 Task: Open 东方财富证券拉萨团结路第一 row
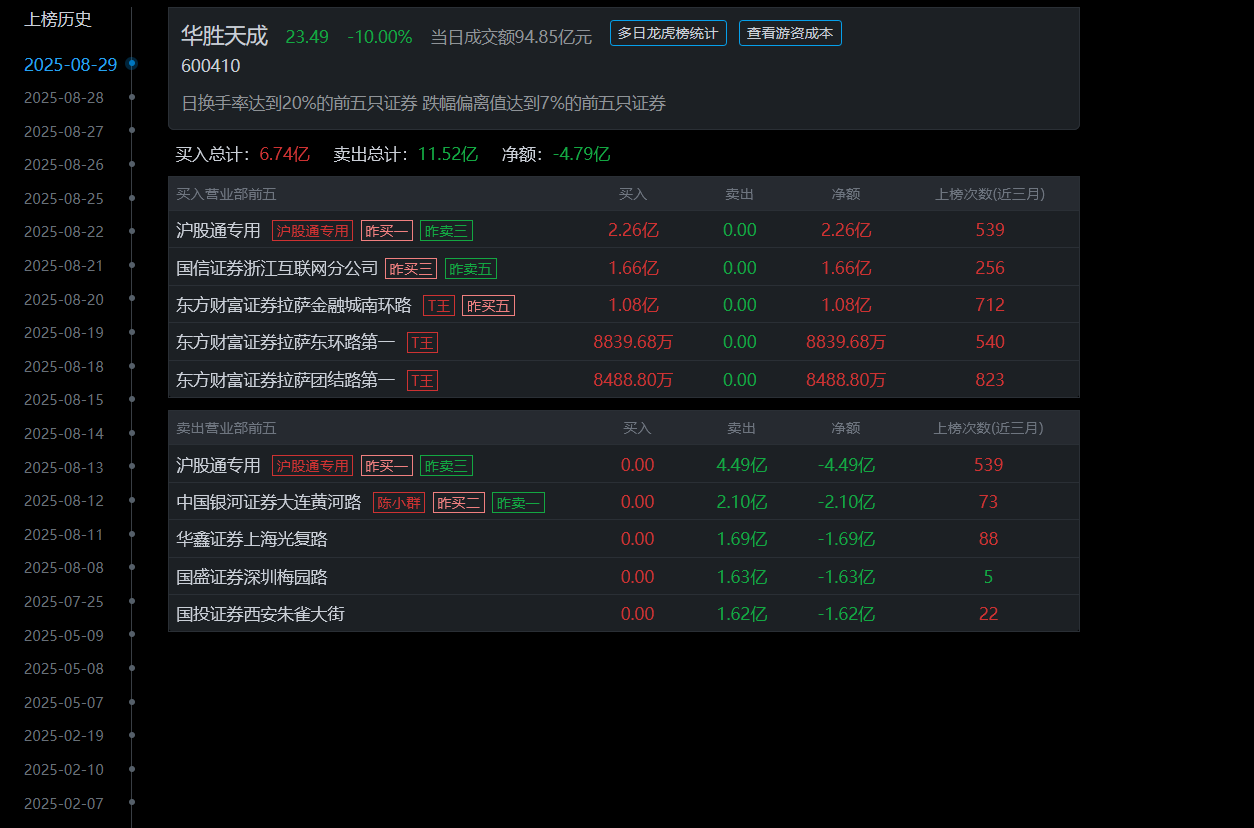click(624, 380)
